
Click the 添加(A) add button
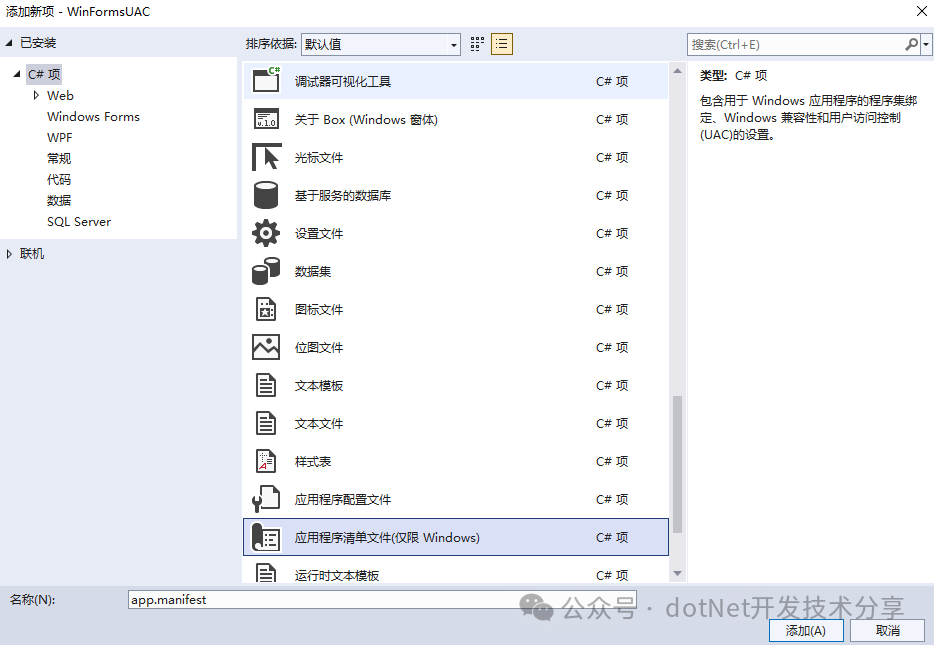click(x=806, y=630)
